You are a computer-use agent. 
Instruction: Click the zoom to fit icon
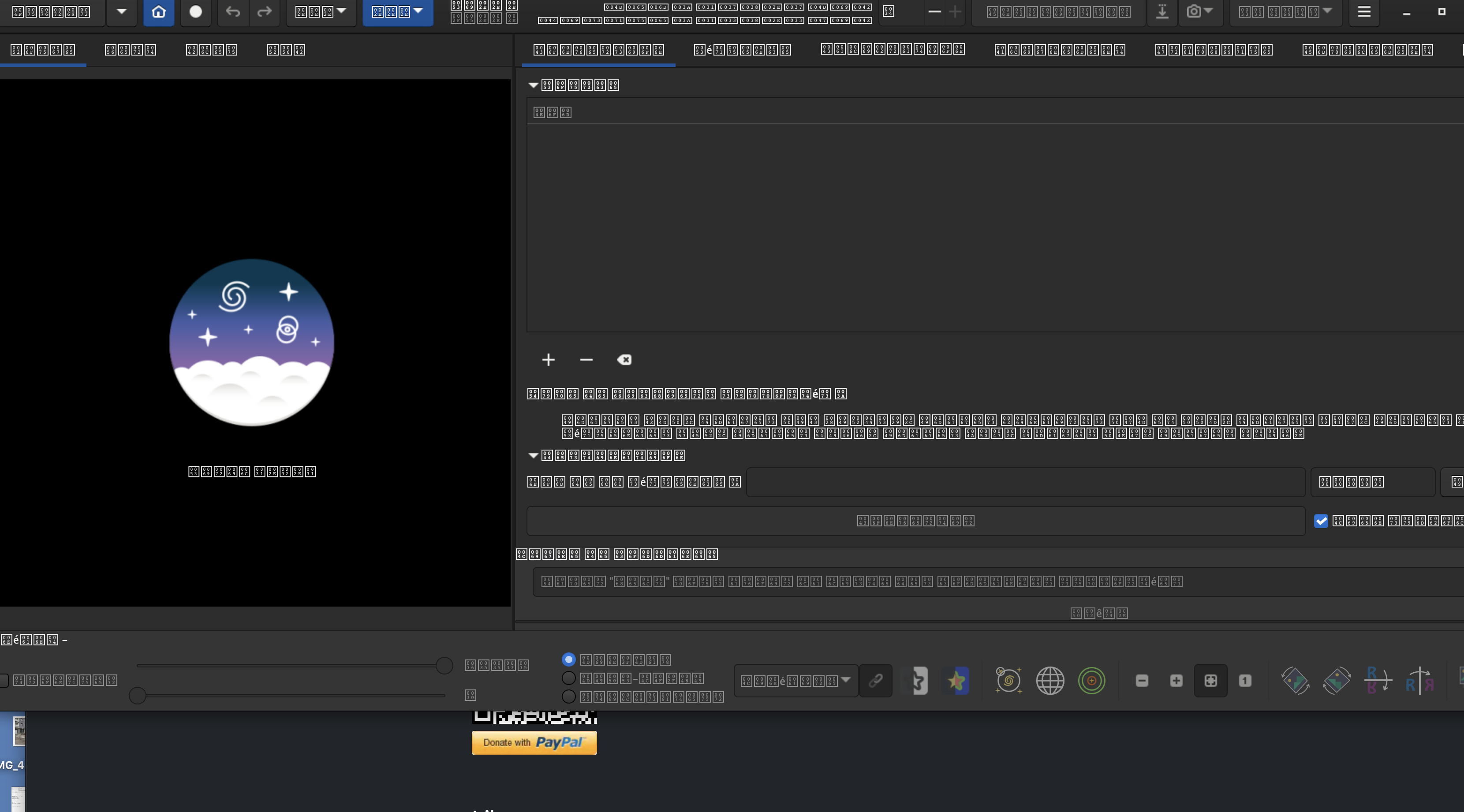coord(1210,680)
